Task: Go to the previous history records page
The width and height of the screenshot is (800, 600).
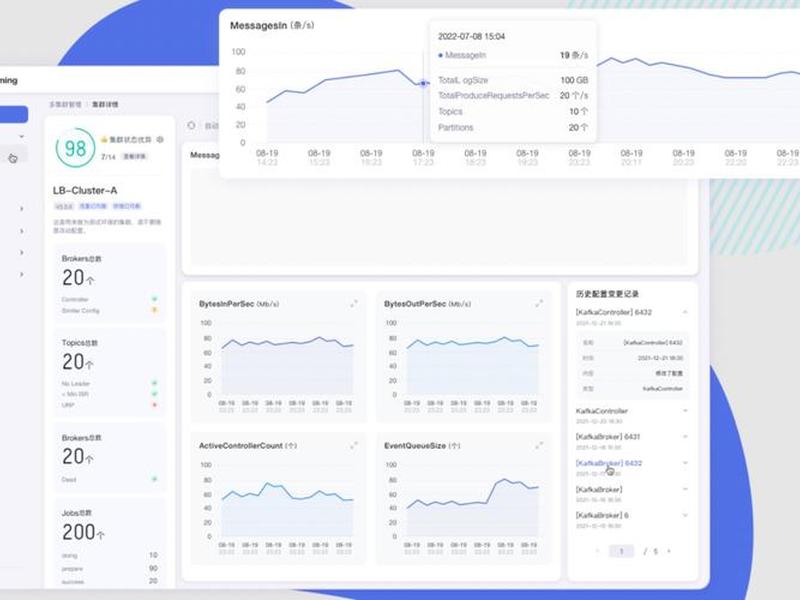Action: pyautogui.click(x=597, y=551)
